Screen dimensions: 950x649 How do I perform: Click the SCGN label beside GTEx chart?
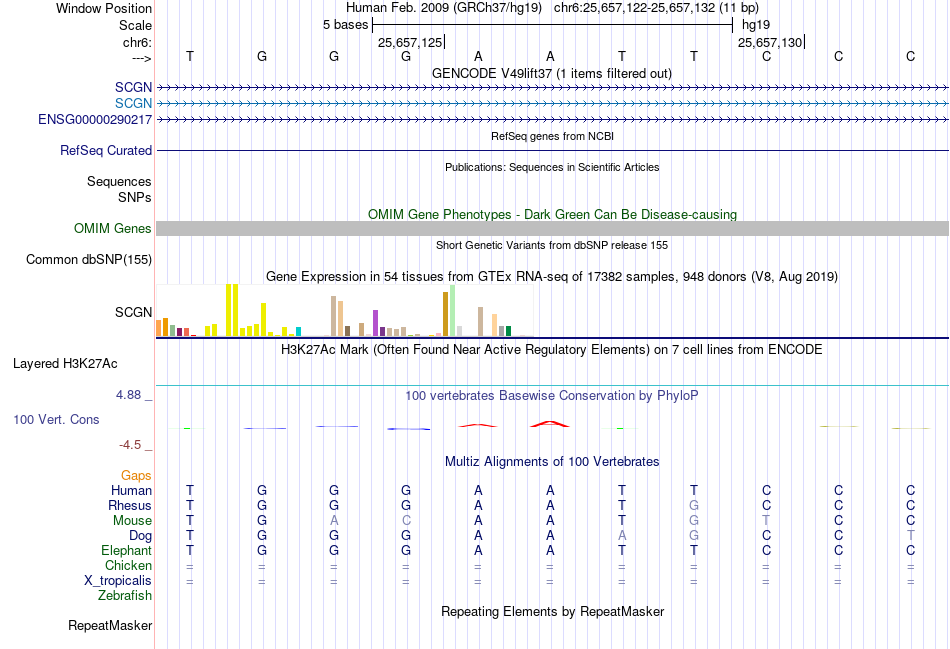click(133, 312)
